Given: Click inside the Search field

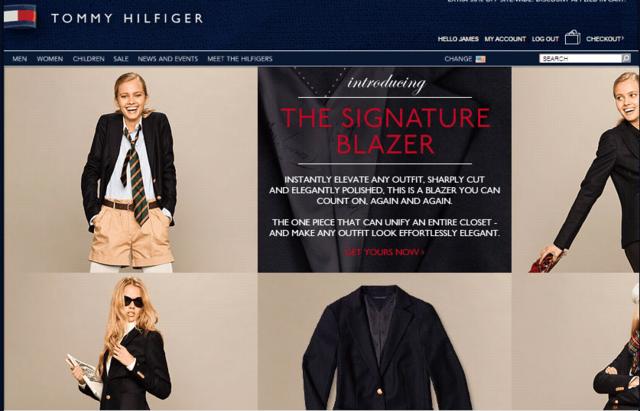Looking at the screenshot, I should pos(580,58).
